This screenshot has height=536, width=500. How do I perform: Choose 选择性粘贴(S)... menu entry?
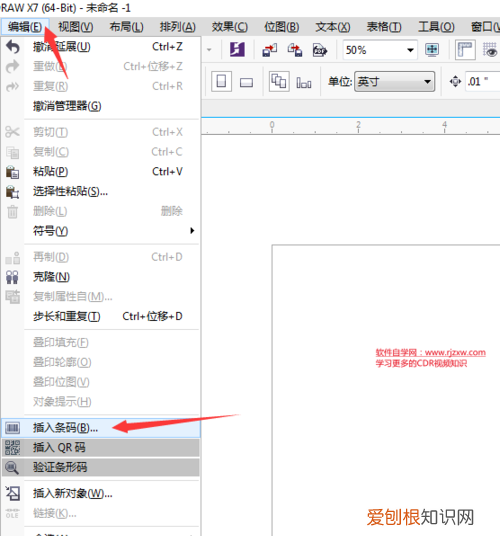point(101,192)
